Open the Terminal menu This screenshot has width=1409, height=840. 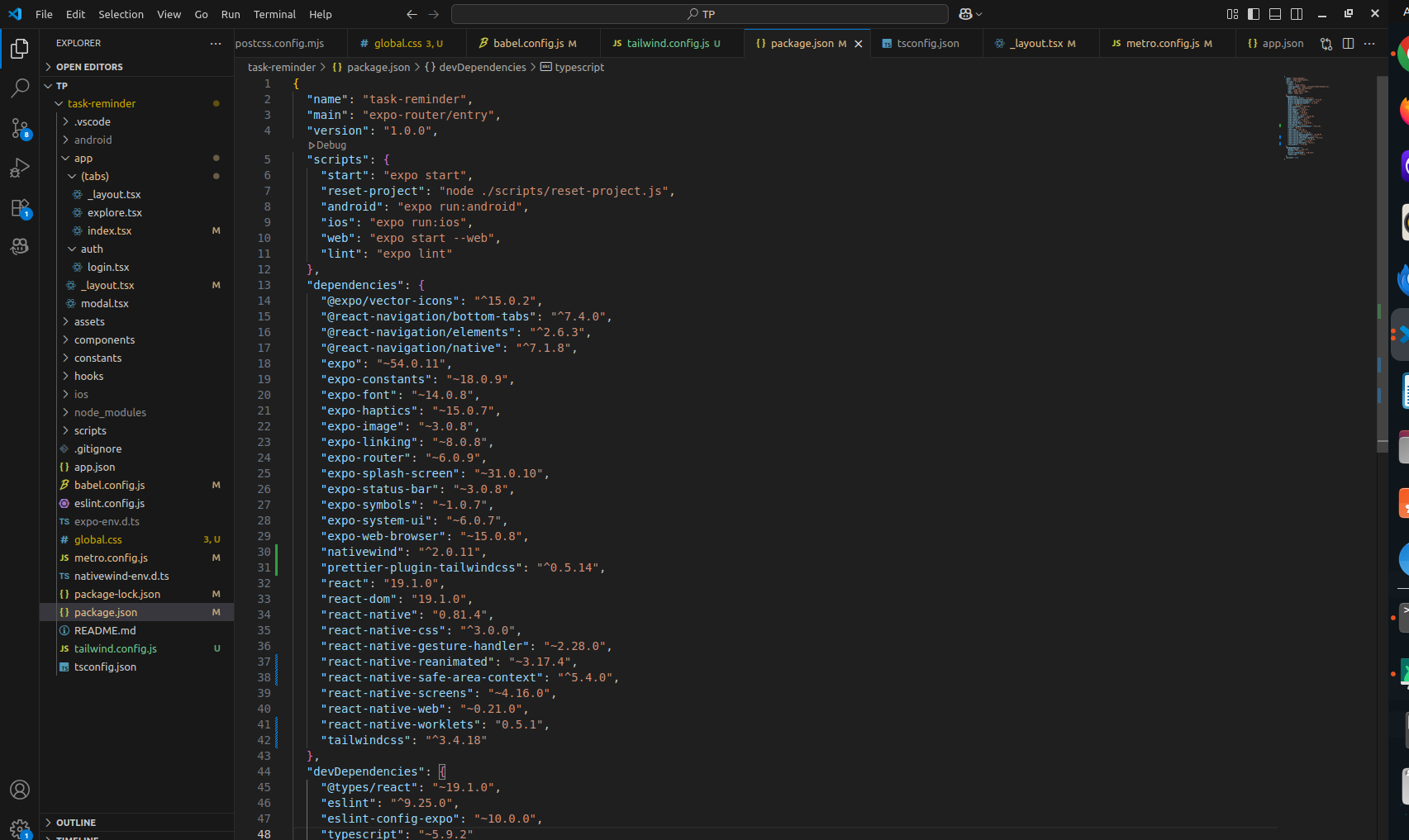click(x=274, y=14)
